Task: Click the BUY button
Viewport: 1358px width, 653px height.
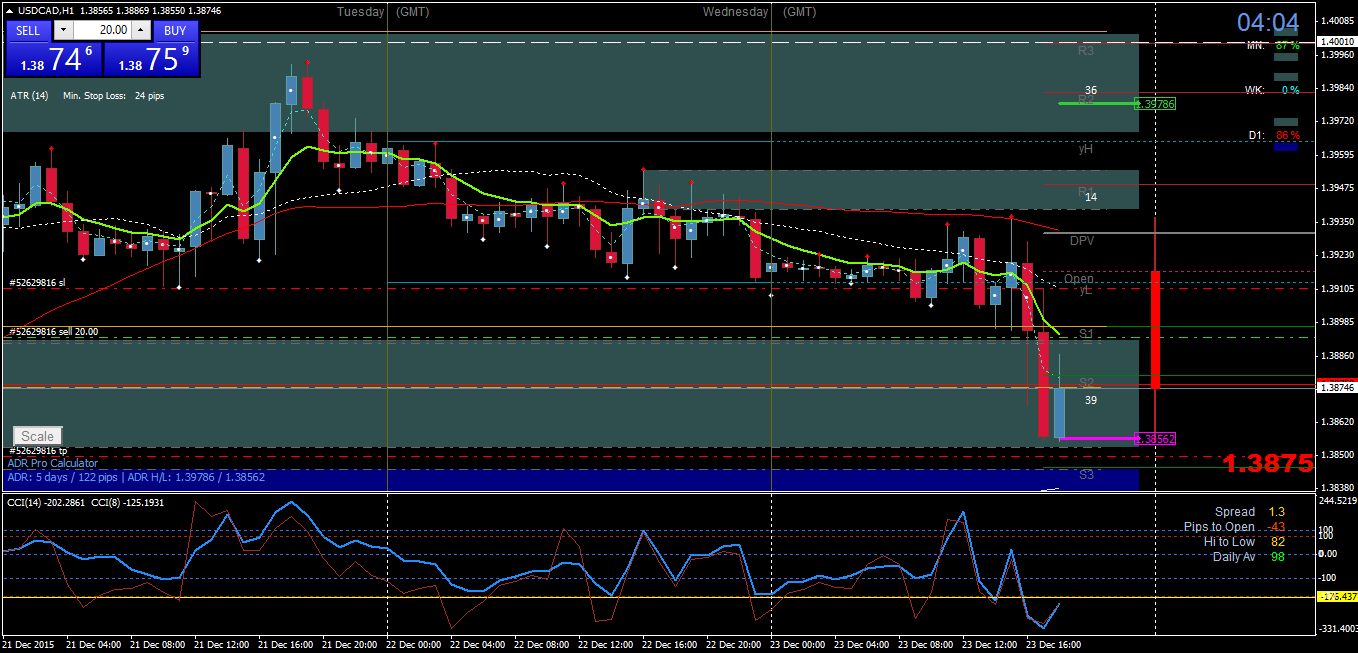Action: point(175,30)
